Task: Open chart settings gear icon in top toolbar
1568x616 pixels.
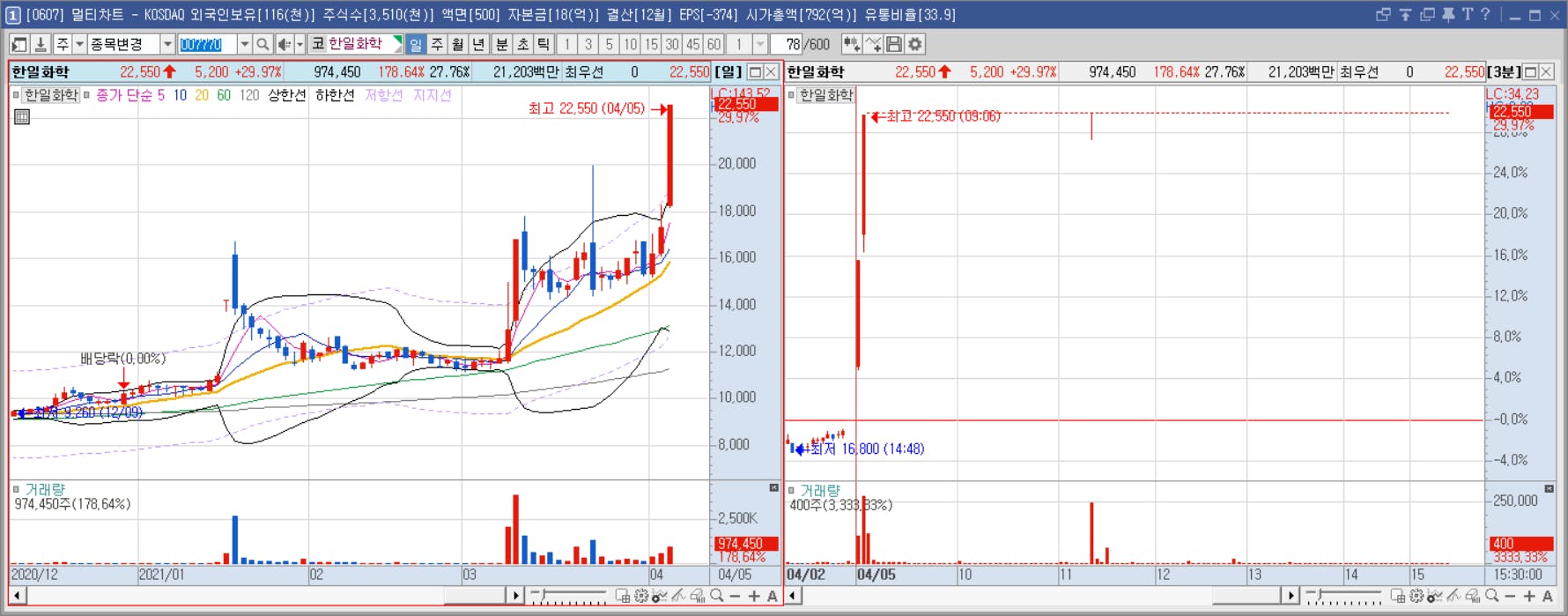Action: pyautogui.click(x=915, y=44)
